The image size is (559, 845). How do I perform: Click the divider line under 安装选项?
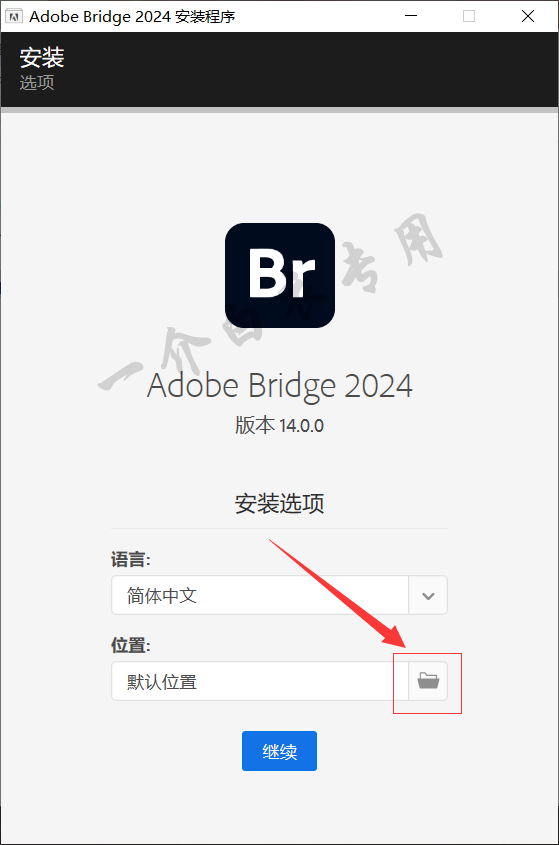click(279, 529)
